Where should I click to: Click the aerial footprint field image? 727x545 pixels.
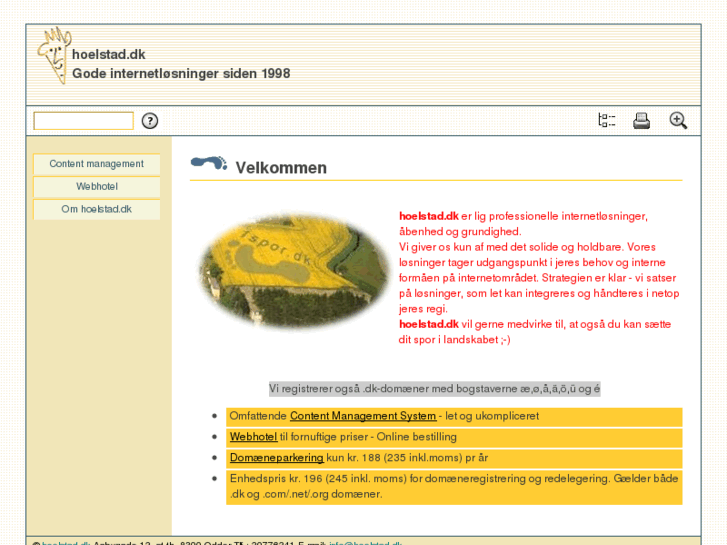pos(295,271)
